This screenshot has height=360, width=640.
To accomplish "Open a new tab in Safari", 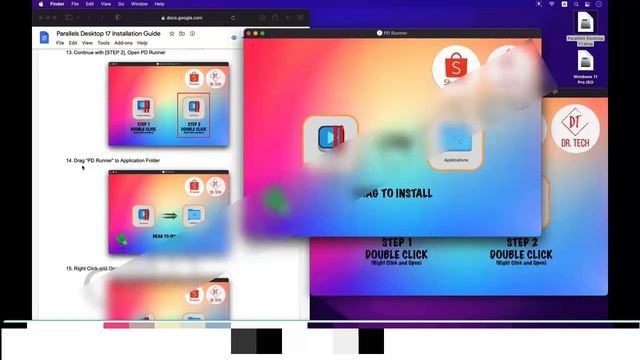I will [288, 18].
